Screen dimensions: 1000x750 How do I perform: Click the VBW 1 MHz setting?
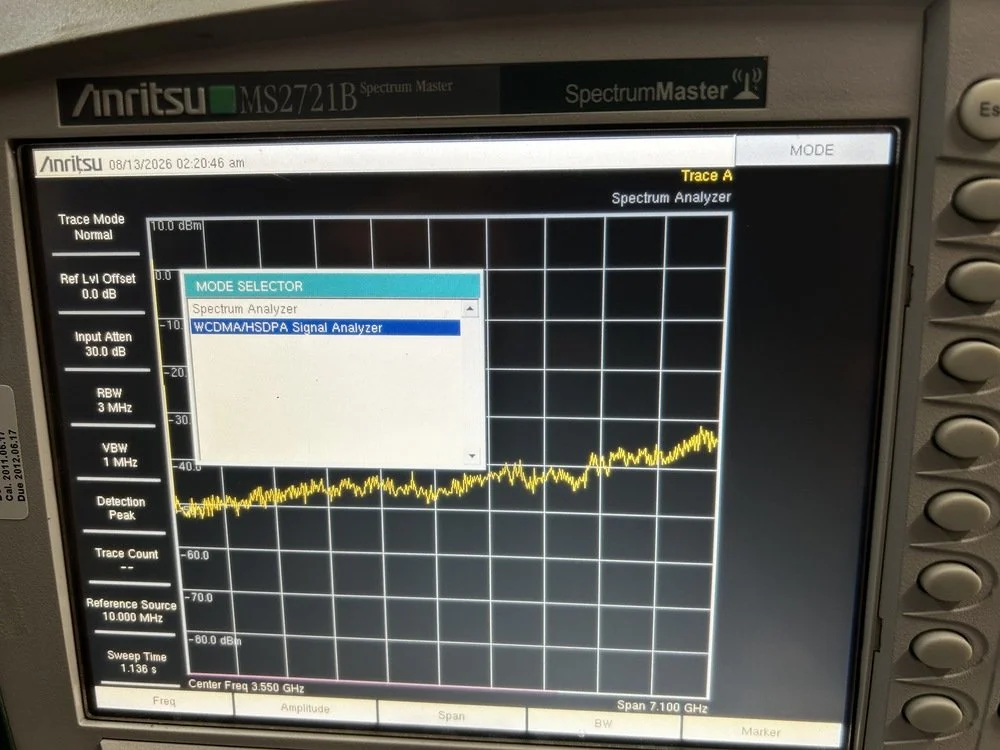point(118,455)
